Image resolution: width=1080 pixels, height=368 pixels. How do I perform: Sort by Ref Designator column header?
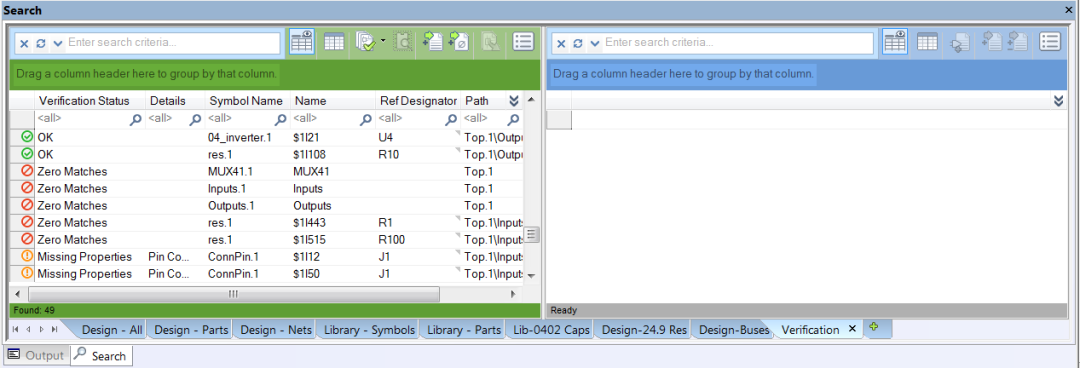point(419,101)
